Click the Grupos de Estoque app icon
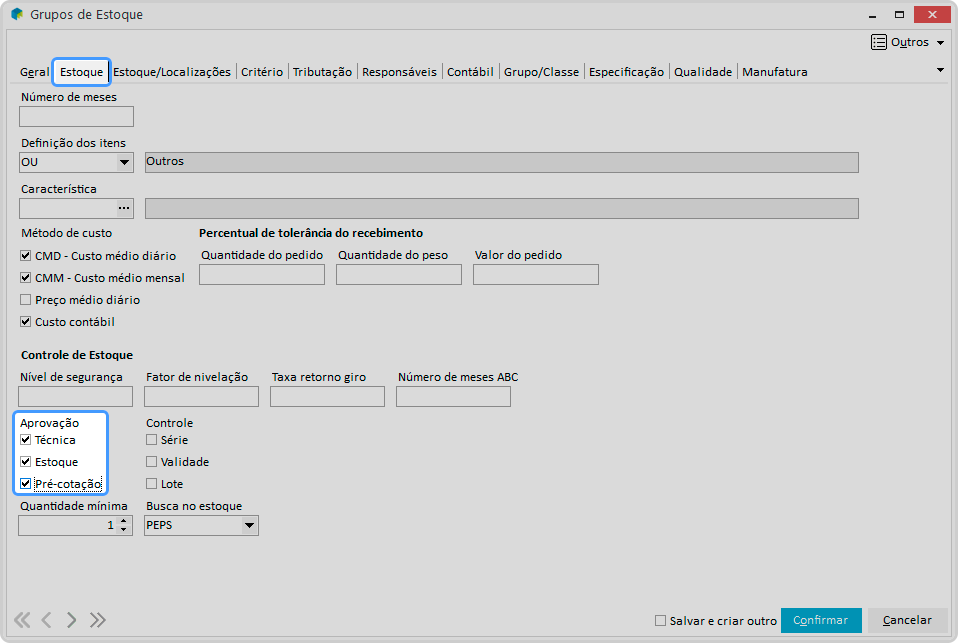 [17, 13]
